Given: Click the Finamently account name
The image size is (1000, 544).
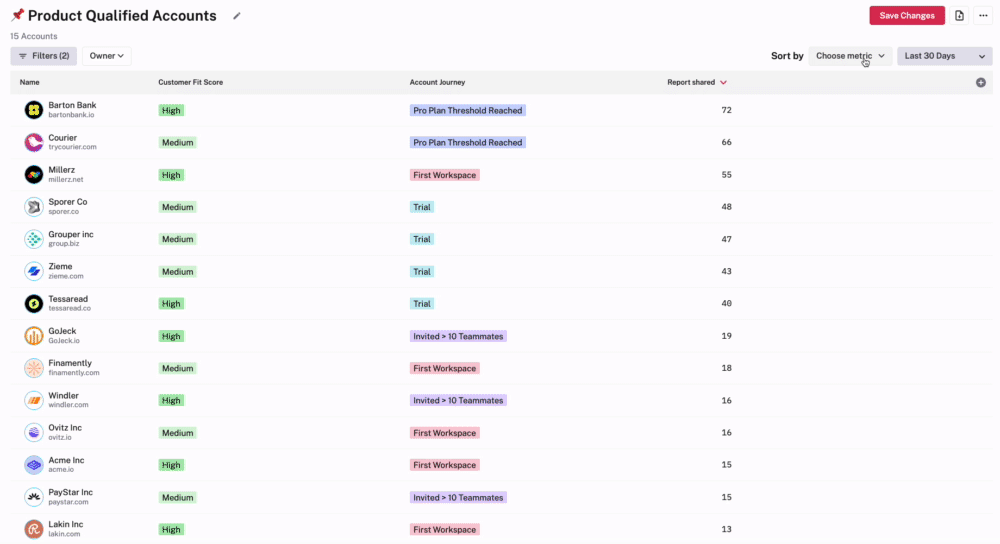Looking at the screenshot, I should pyautogui.click(x=70, y=363).
